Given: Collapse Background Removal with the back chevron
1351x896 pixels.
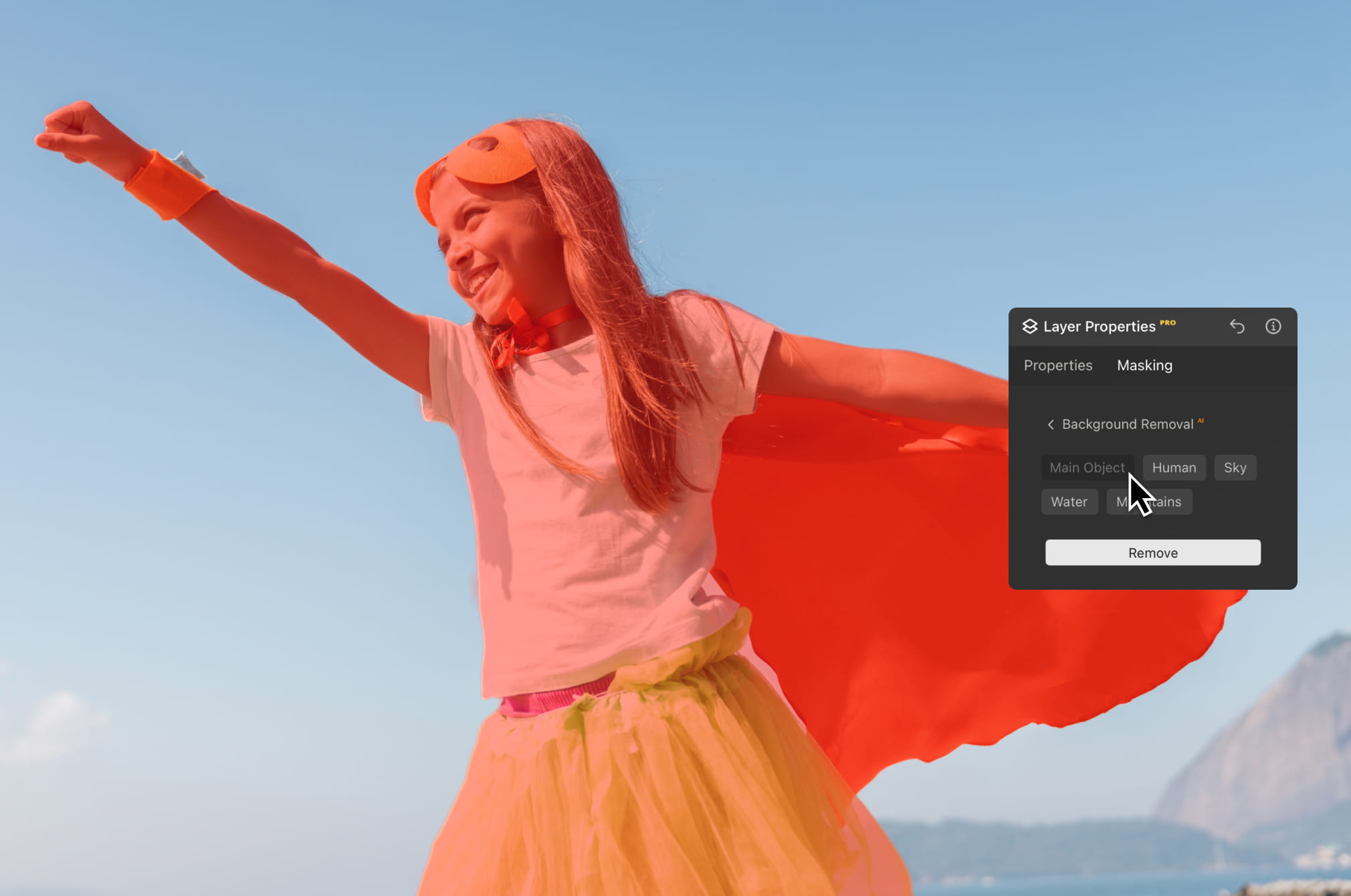Looking at the screenshot, I should (x=1050, y=424).
